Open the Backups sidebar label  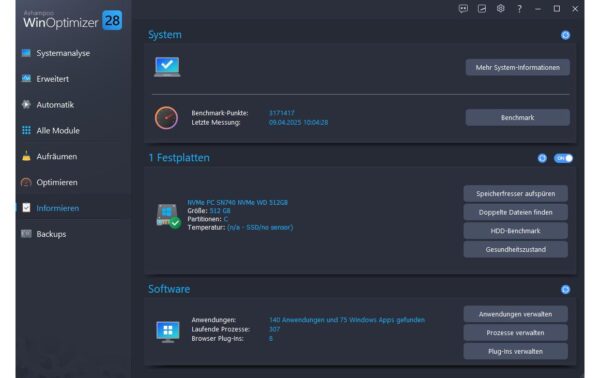point(51,234)
